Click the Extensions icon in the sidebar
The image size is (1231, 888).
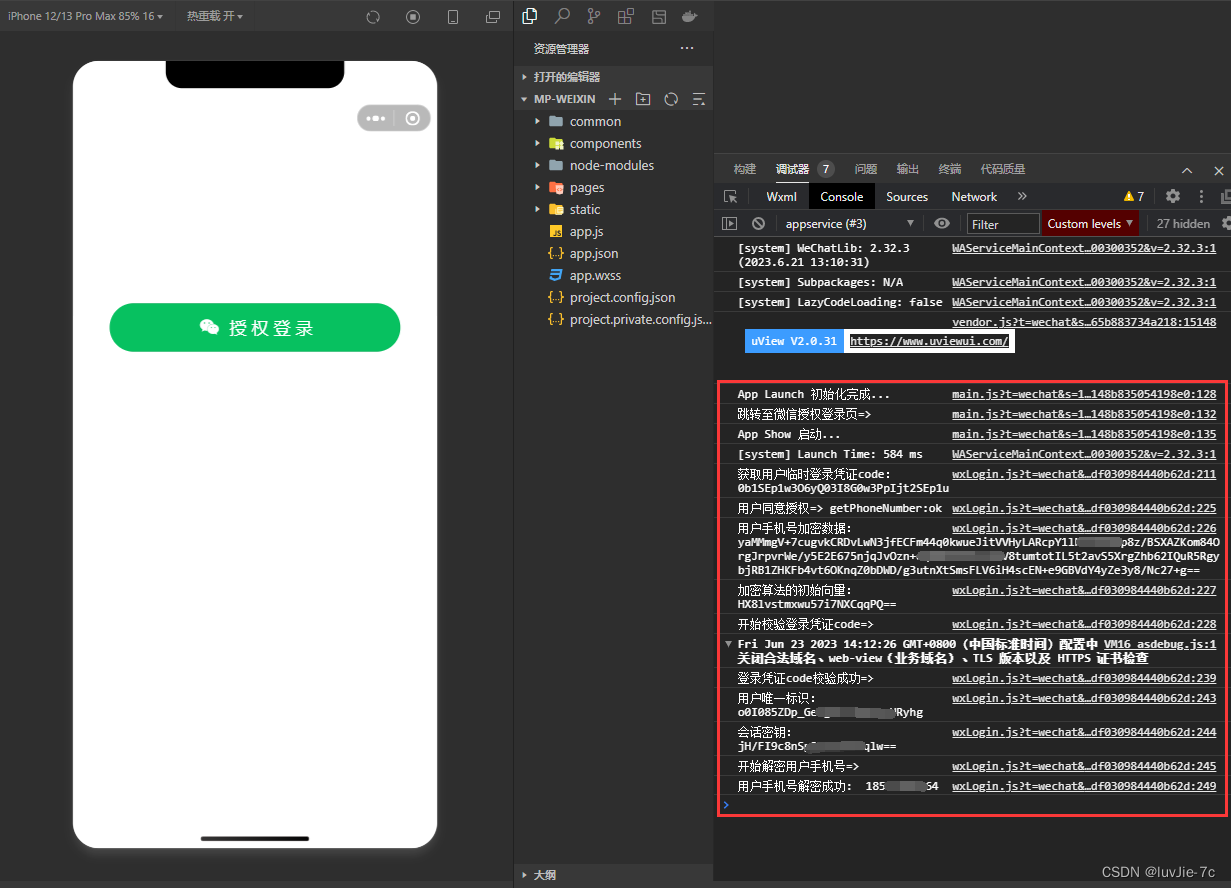pos(625,16)
